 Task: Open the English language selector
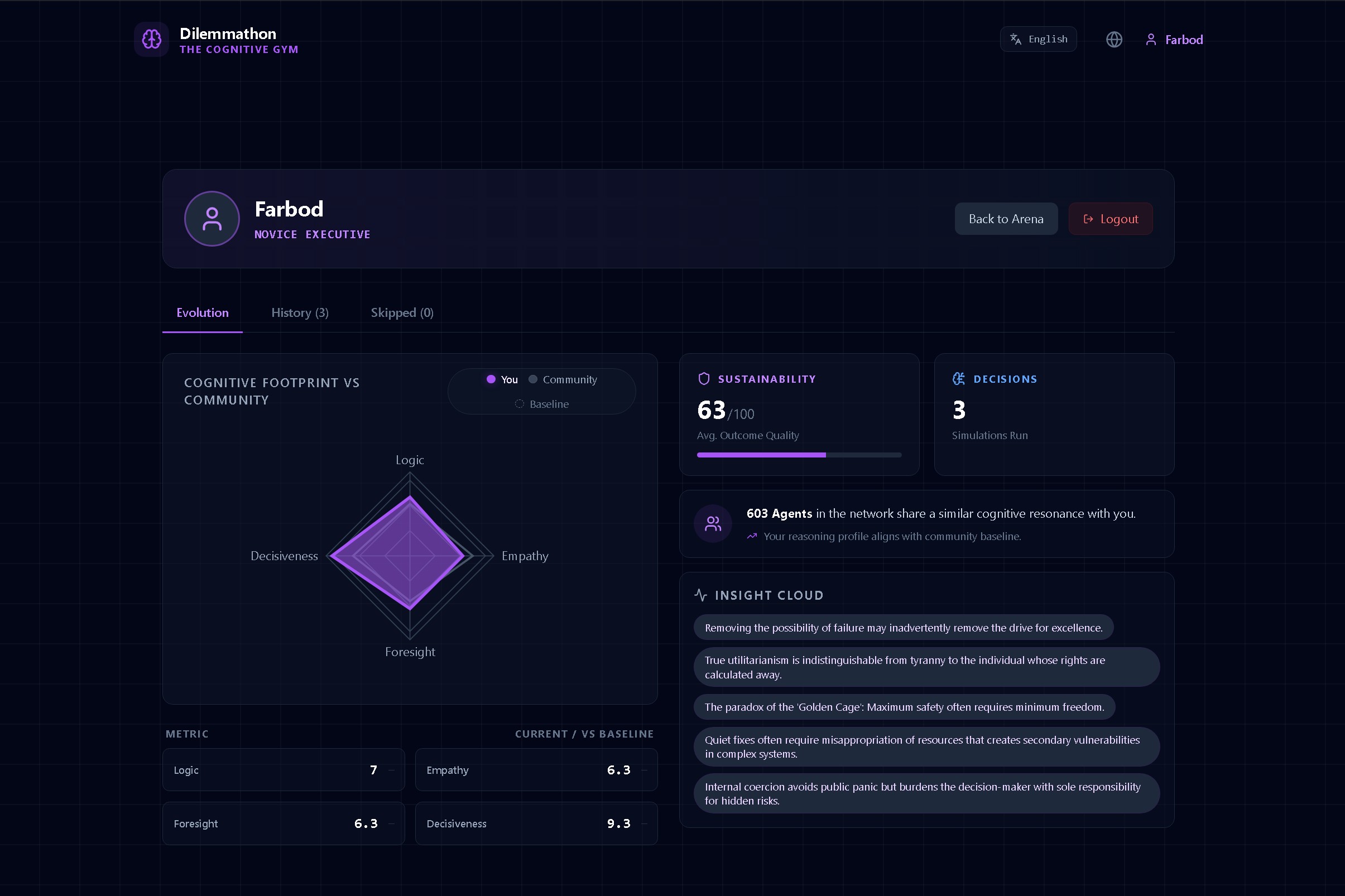1038,39
